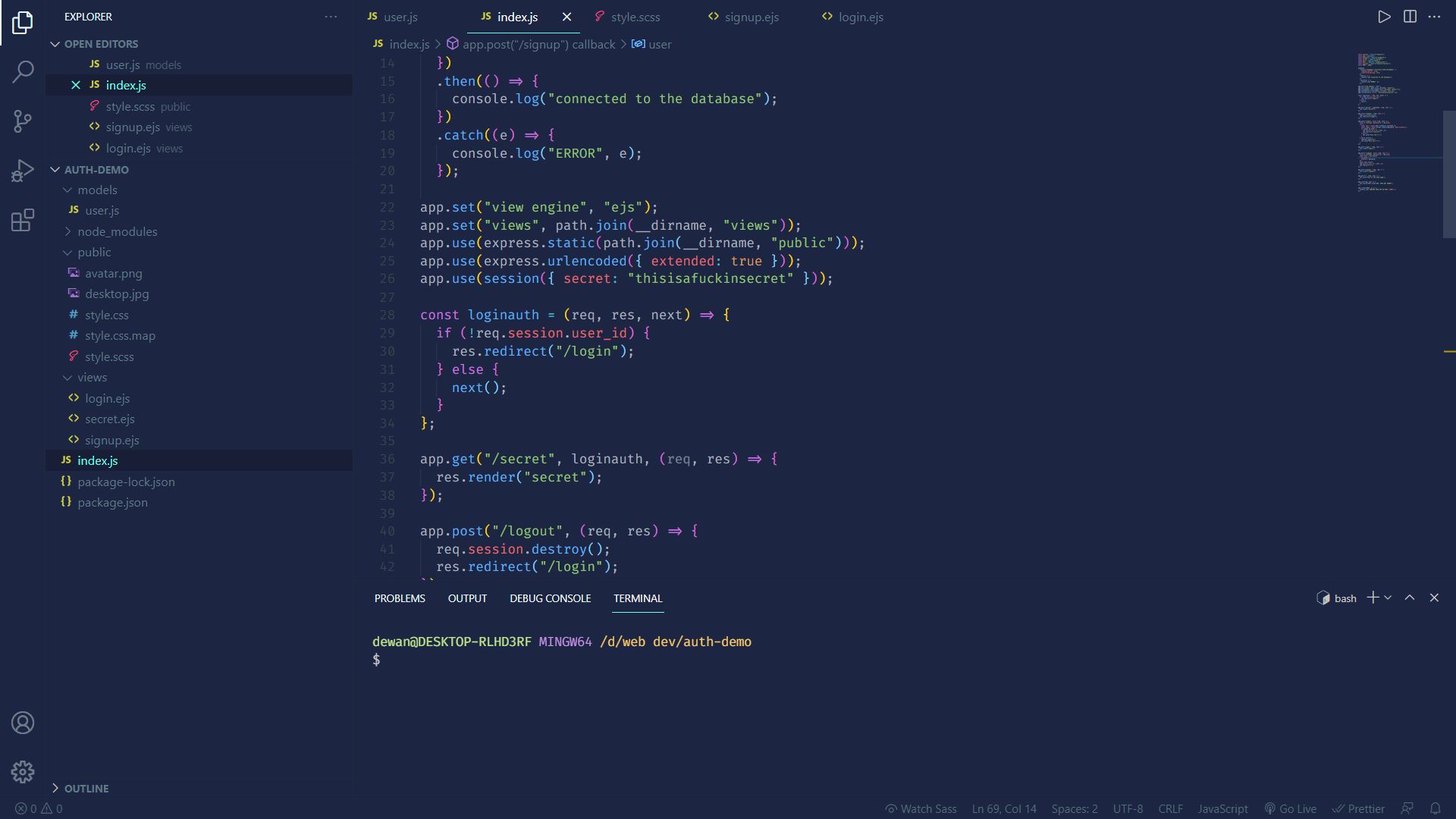The image size is (1456, 819).
Task: Open package.json in the explorer
Action: click(x=112, y=502)
